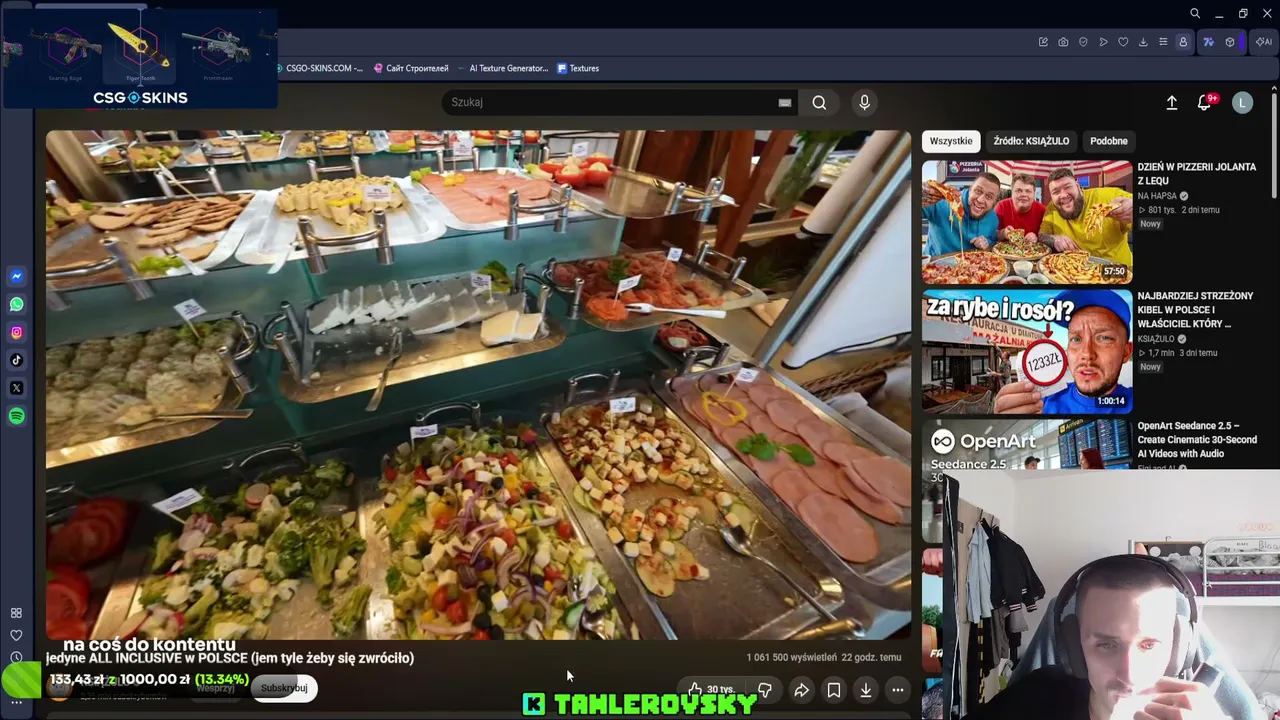The image size is (1280, 720).
Task: Share the video
Action: (802, 690)
